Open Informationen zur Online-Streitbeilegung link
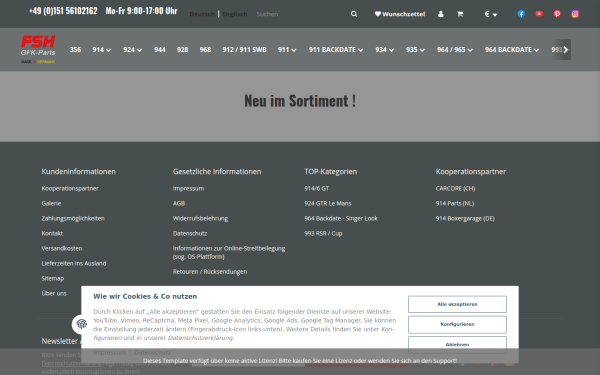 coord(229,253)
